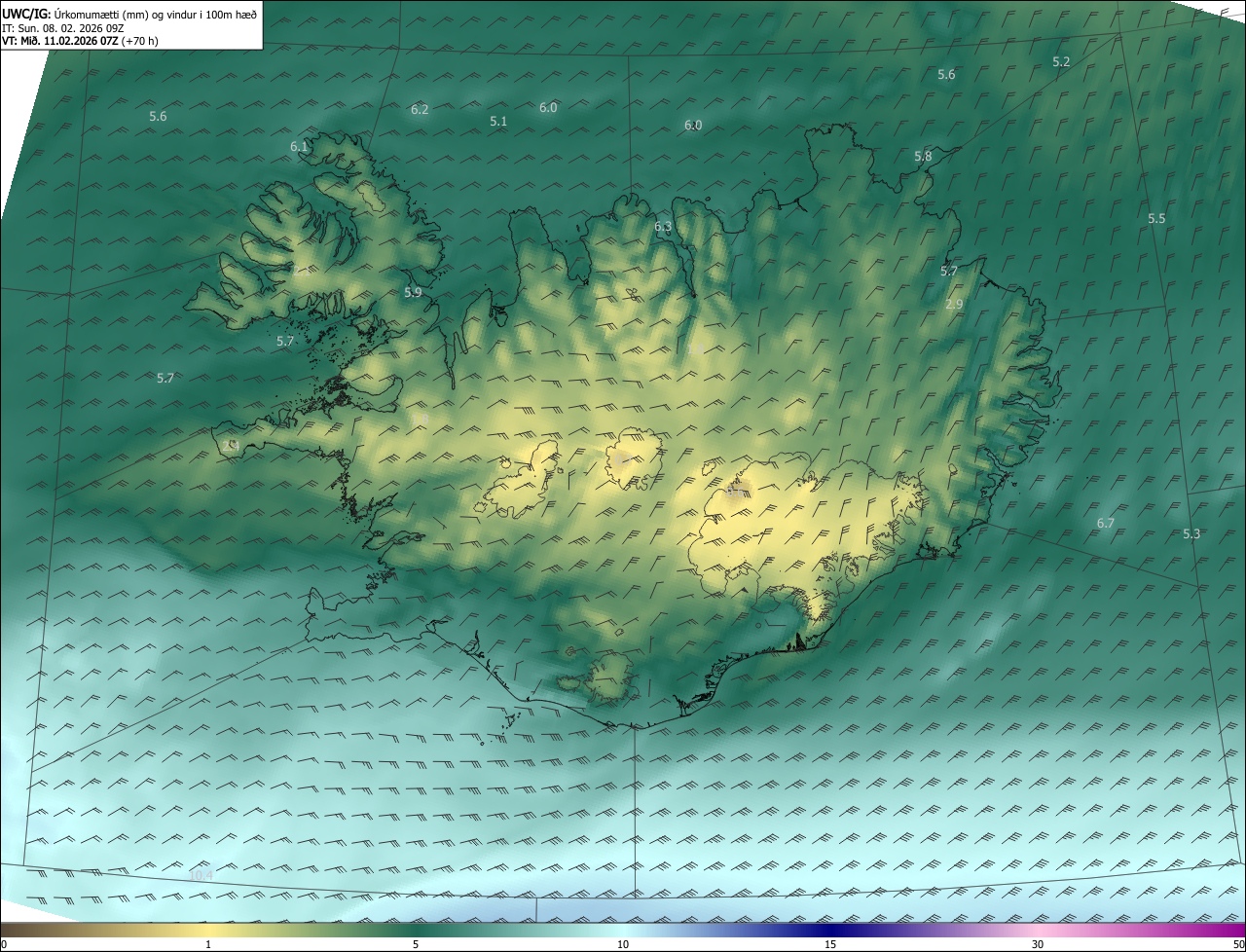Click the 6.2 value label on map

click(x=420, y=109)
